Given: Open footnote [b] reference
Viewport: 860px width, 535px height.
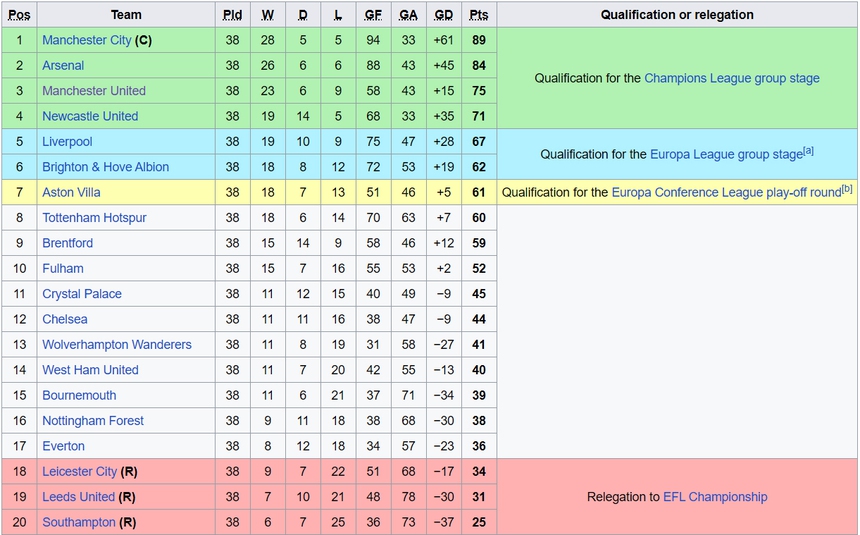Looking at the screenshot, I should point(847,188).
